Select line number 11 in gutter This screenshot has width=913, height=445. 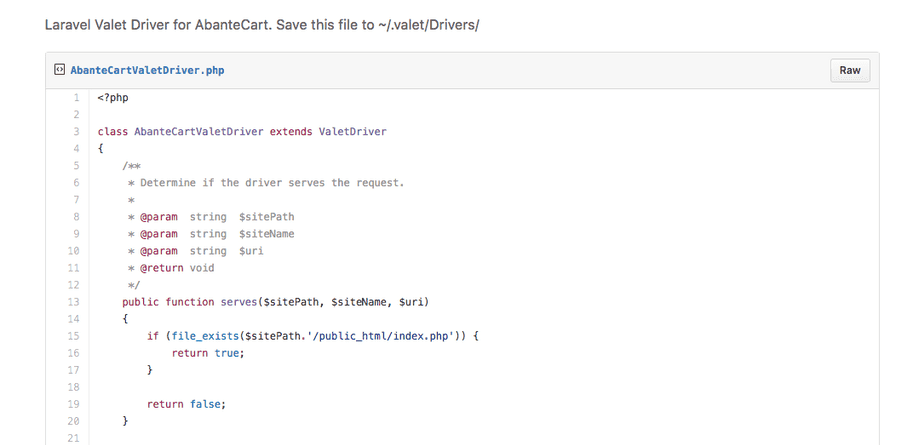point(74,268)
